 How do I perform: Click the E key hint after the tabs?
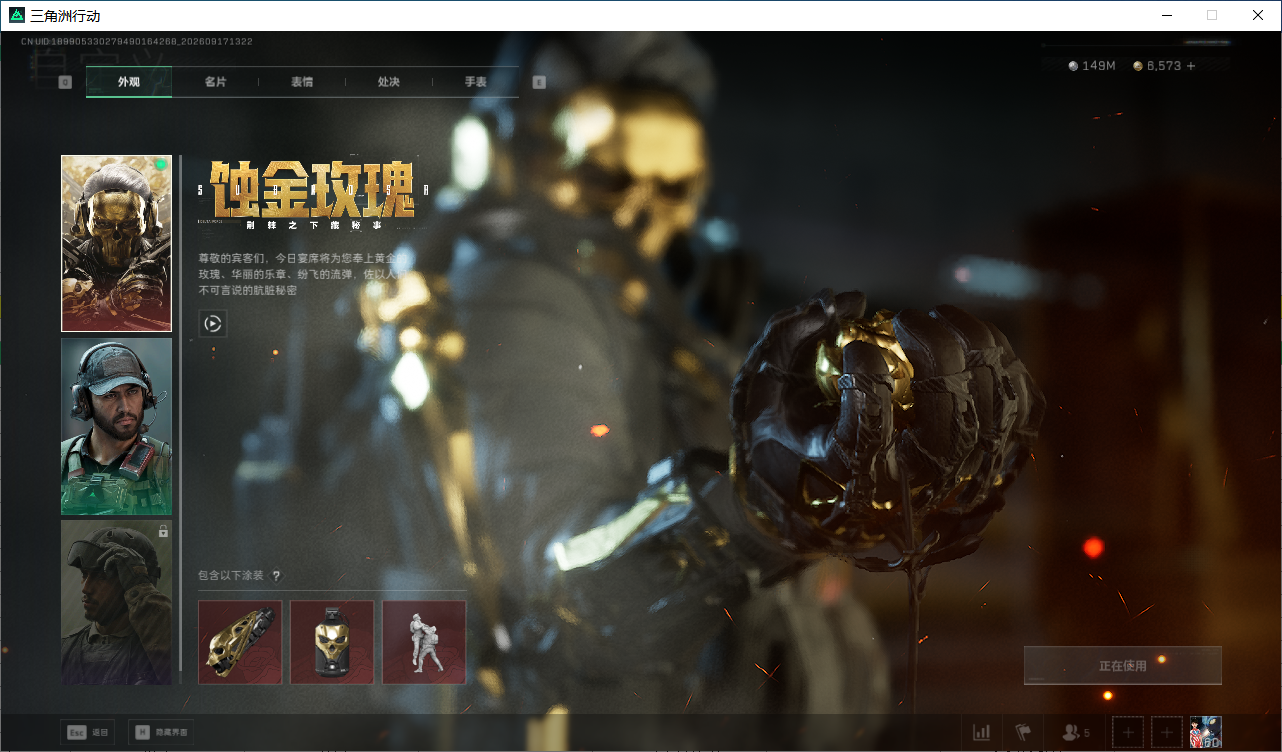tap(539, 82)
